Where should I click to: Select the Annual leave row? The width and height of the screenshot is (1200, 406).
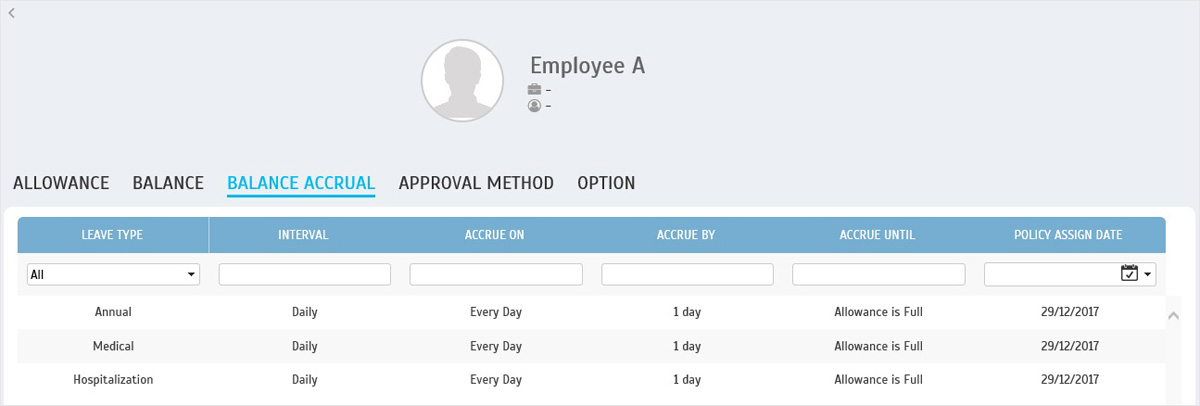(591, 312)
